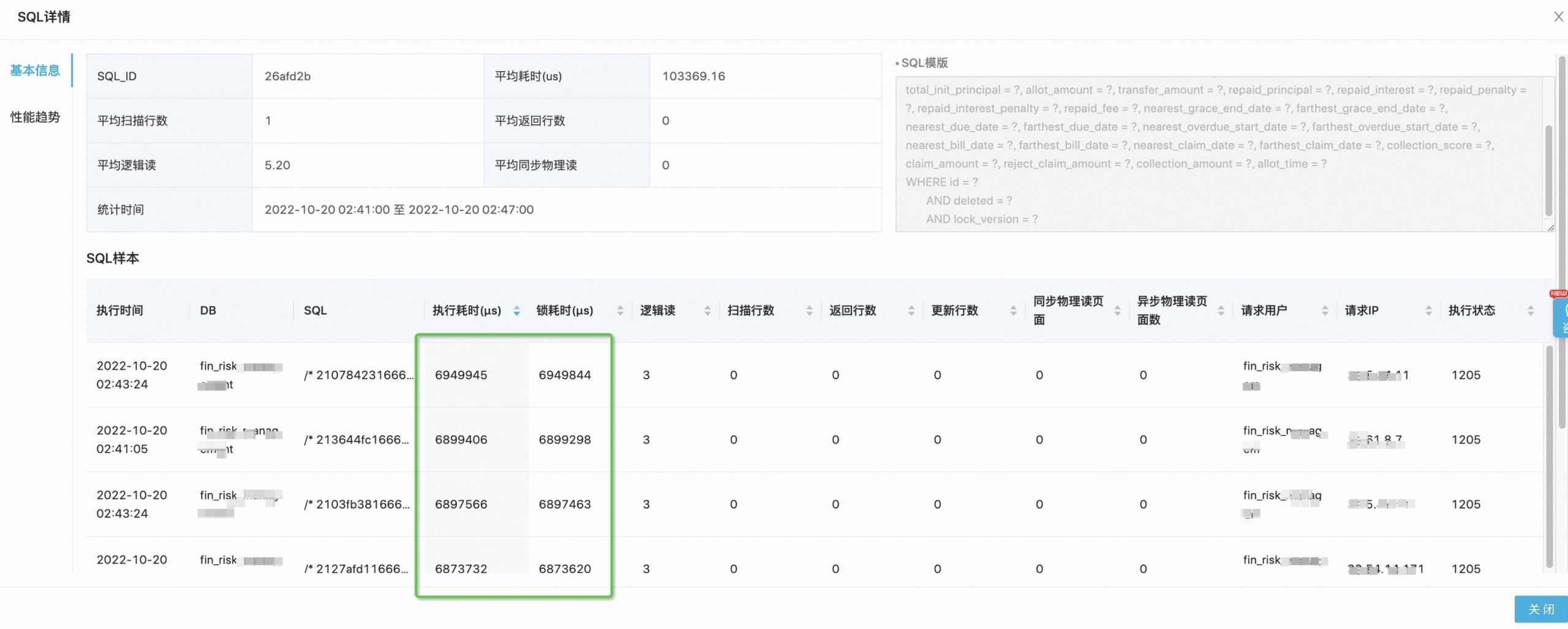Sort by 异步物理读页面数 column

(x=1221, y=311)
